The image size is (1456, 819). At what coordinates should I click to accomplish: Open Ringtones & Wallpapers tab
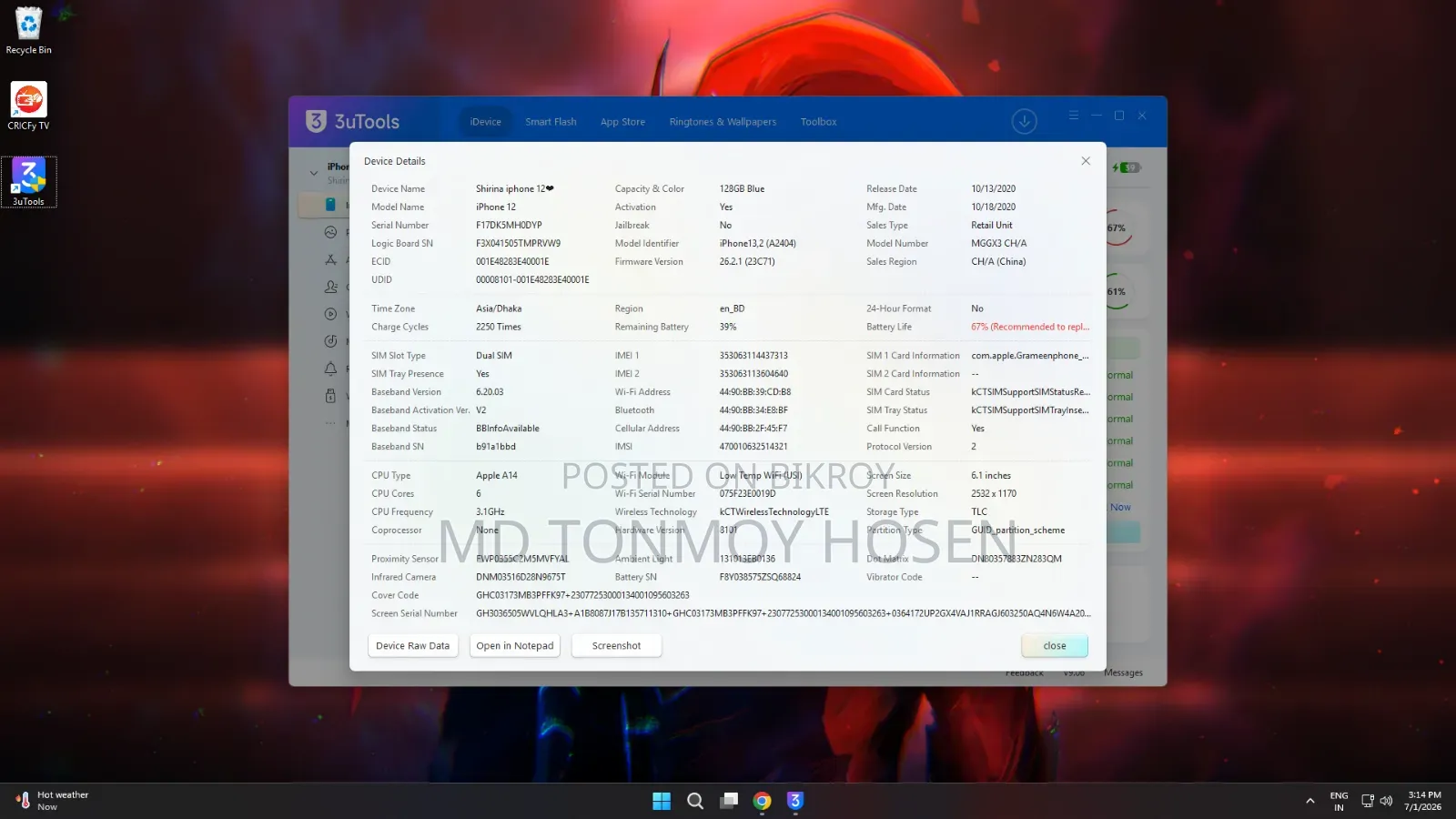tap(723, 122)
